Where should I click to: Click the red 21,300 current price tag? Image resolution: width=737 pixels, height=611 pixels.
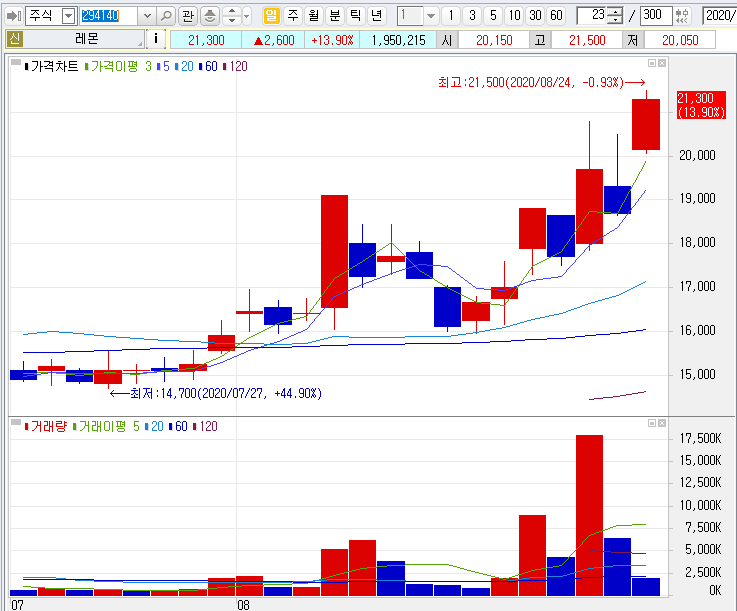(x=701, y=105)
